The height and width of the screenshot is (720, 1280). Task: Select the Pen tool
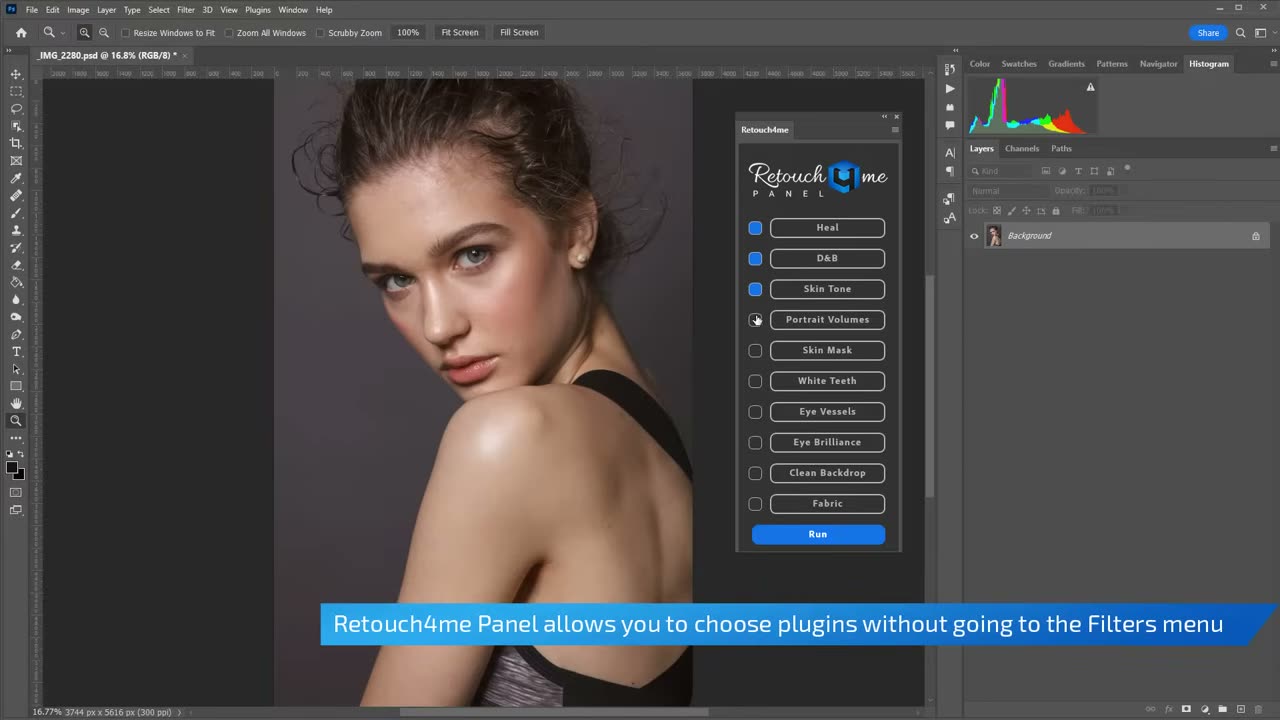[x=16, y=334]
